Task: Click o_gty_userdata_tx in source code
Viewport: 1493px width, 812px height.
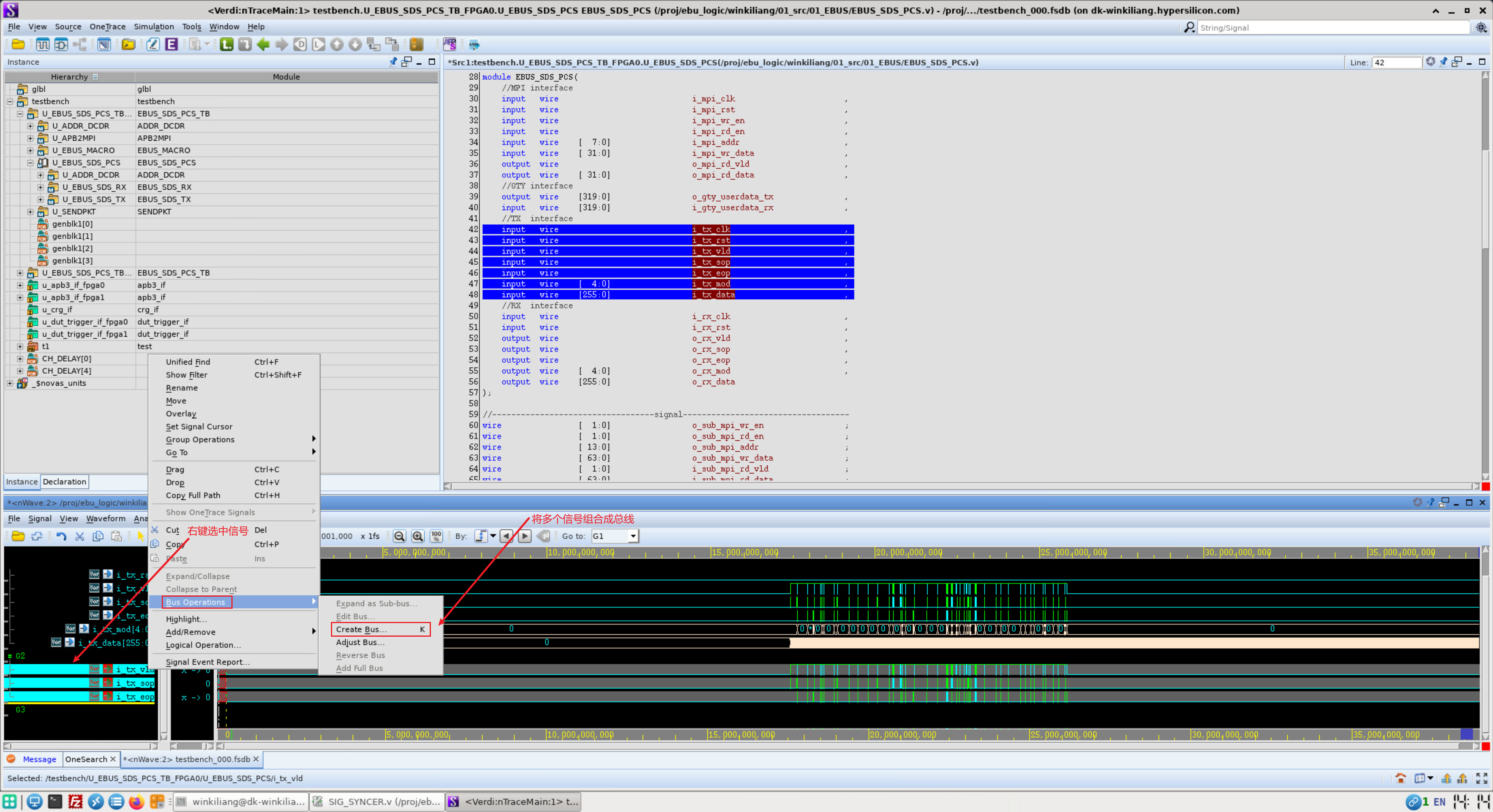Action: click(733, 197)
